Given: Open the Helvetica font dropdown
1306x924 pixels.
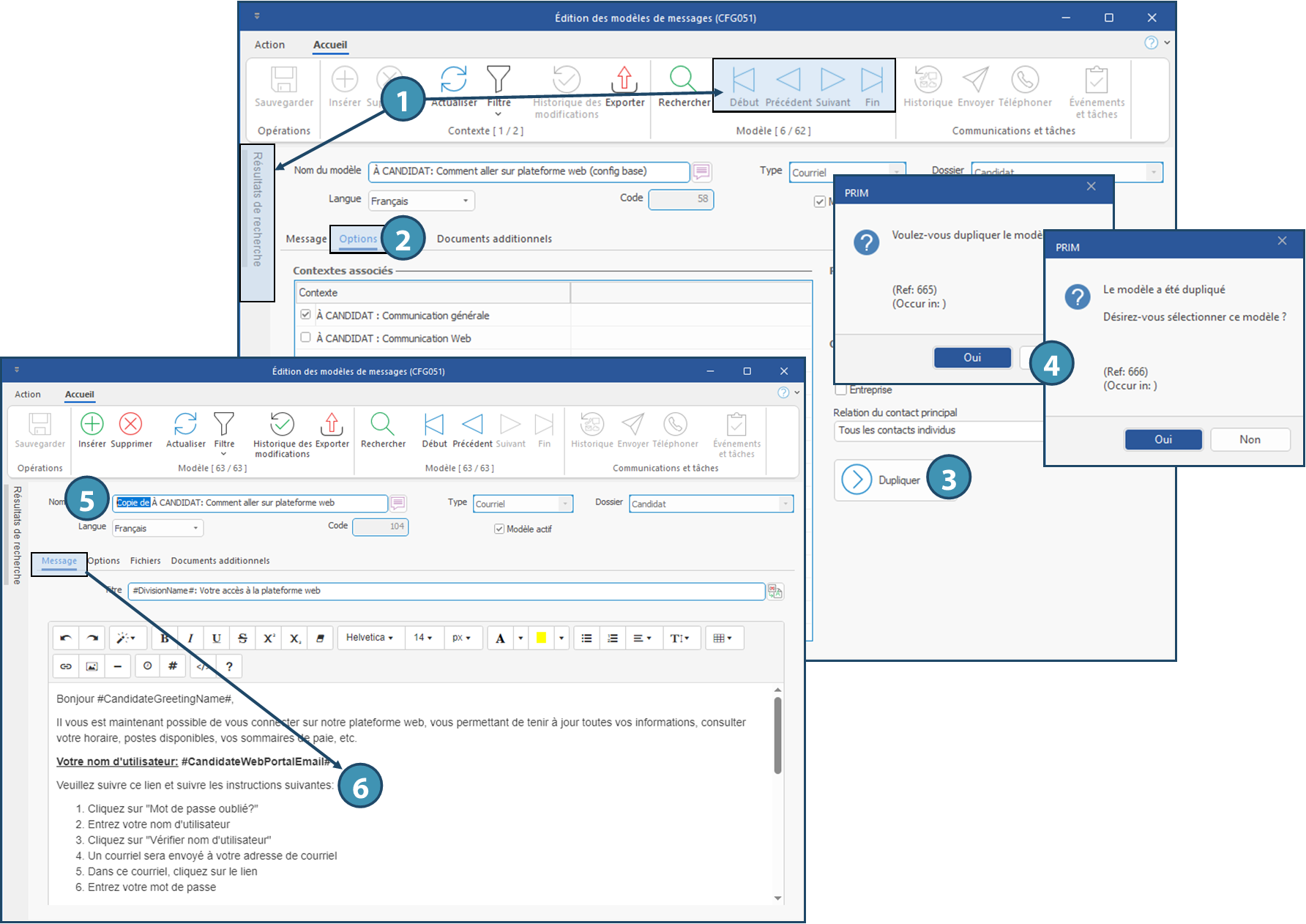Looking at the screenshot, I should click(370, 638).
